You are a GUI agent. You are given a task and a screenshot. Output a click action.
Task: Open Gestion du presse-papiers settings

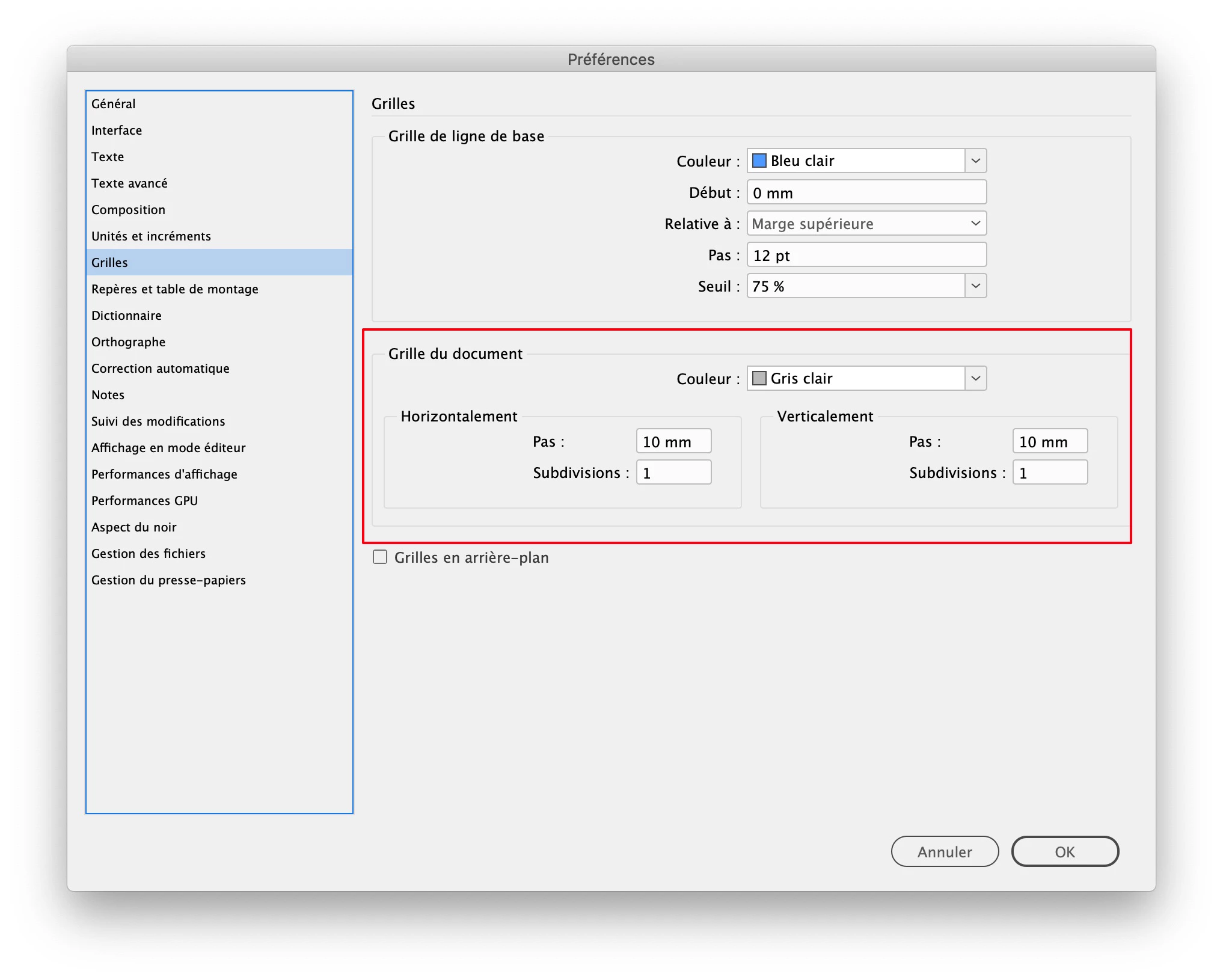pos(168,580)
